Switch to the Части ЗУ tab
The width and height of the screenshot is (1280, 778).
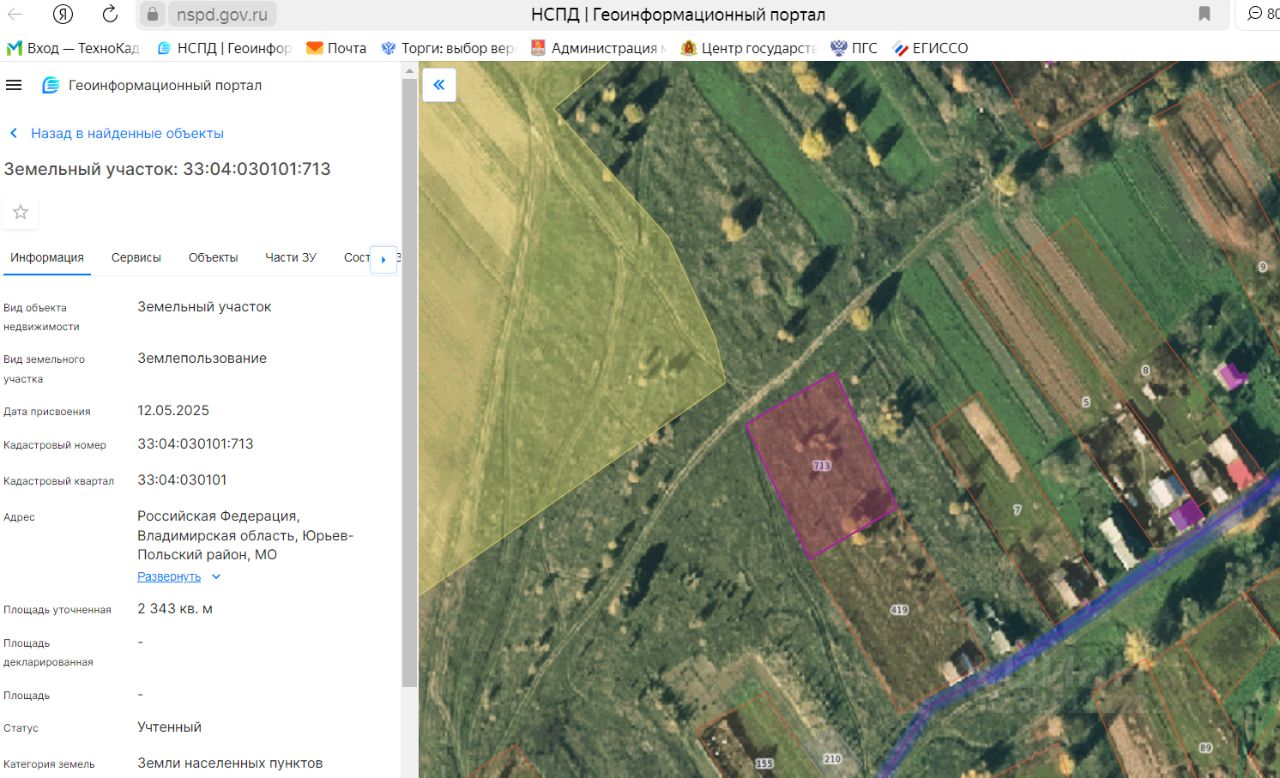291,257
